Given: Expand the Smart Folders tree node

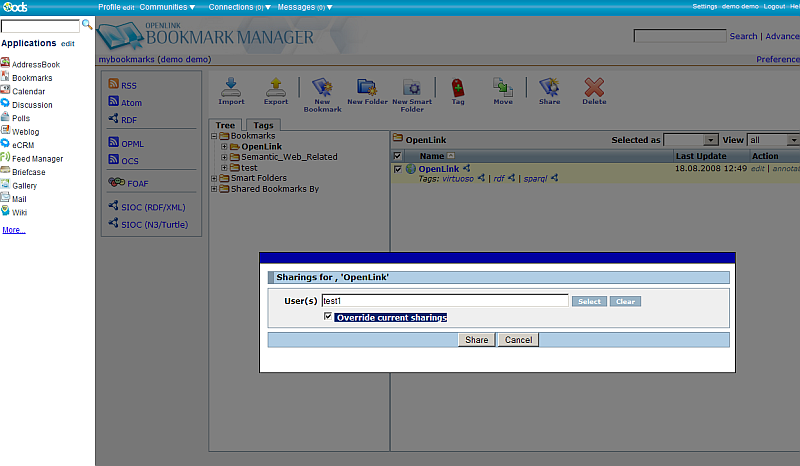Looking at the screenshot, I should click(x=214, y=178).
